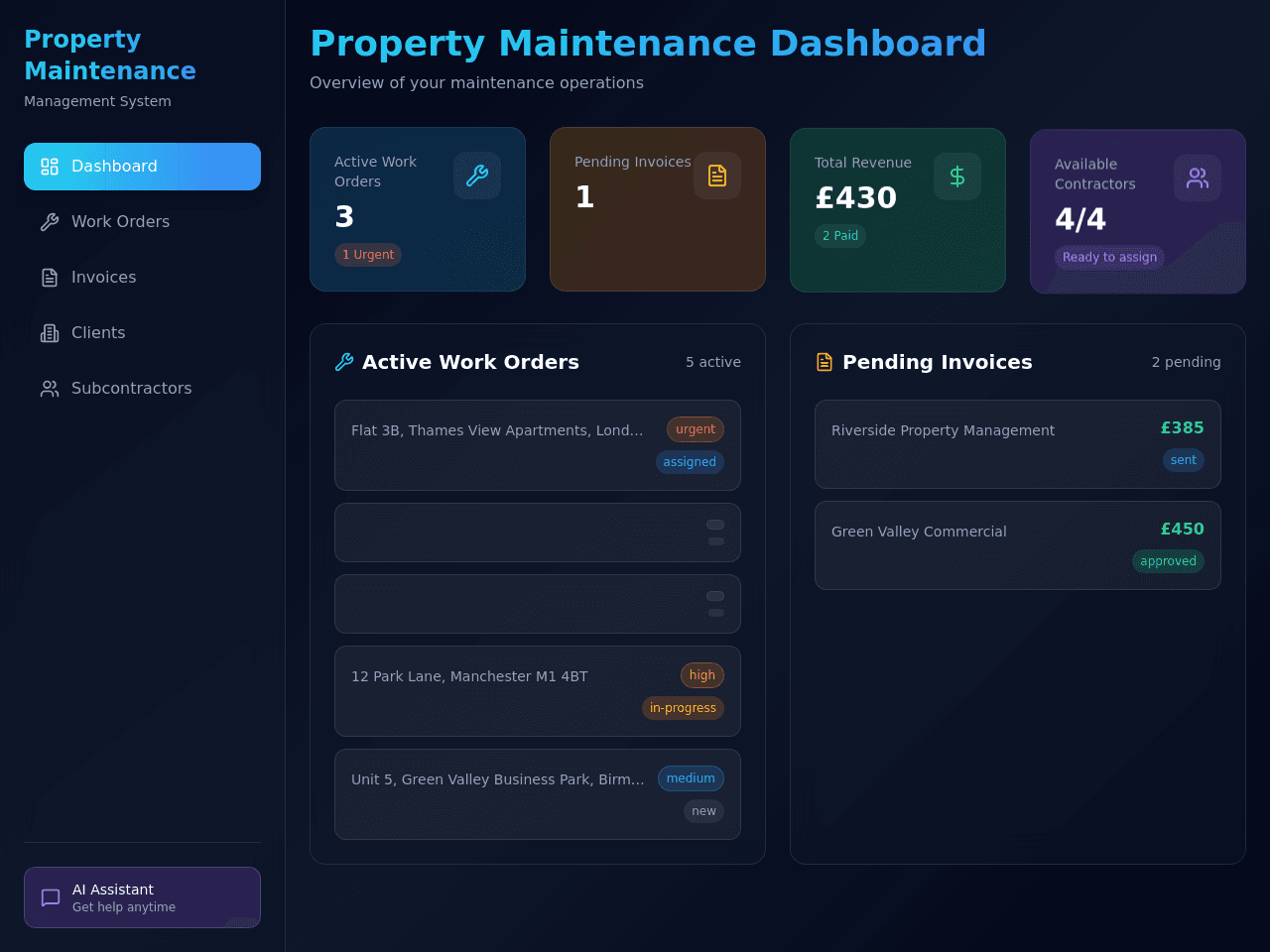This screenshot has width=1270, height=952.
Task: Click the Ready to assign badge
Action: coord(1109,257)
